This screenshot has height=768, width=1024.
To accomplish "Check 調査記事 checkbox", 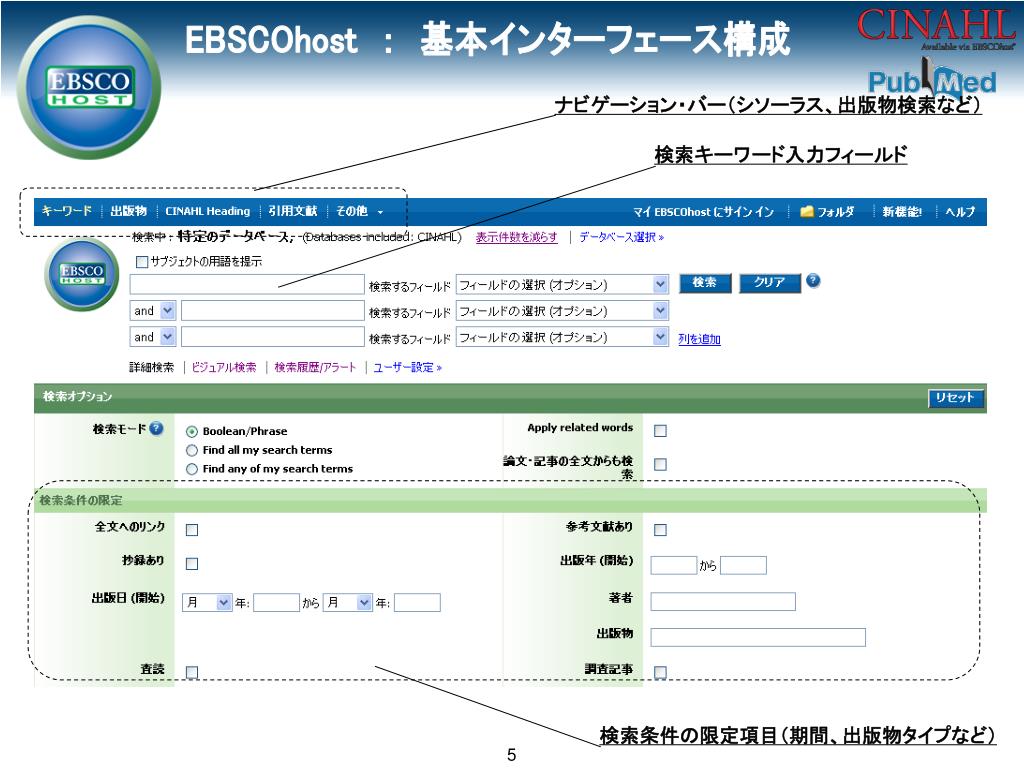I will [x=660, y=672].
